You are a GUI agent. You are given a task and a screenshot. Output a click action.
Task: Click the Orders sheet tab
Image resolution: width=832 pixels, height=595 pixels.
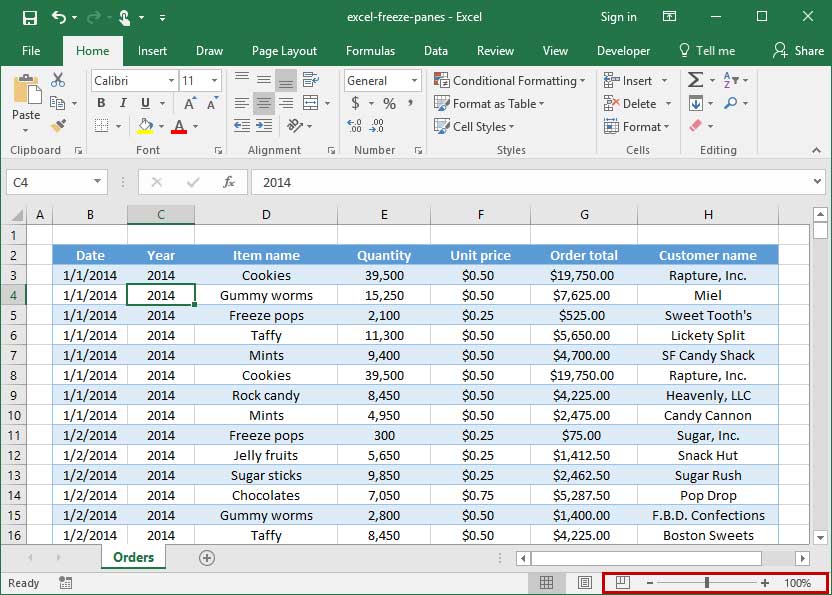pyautogui.click(x=133, y=557)
